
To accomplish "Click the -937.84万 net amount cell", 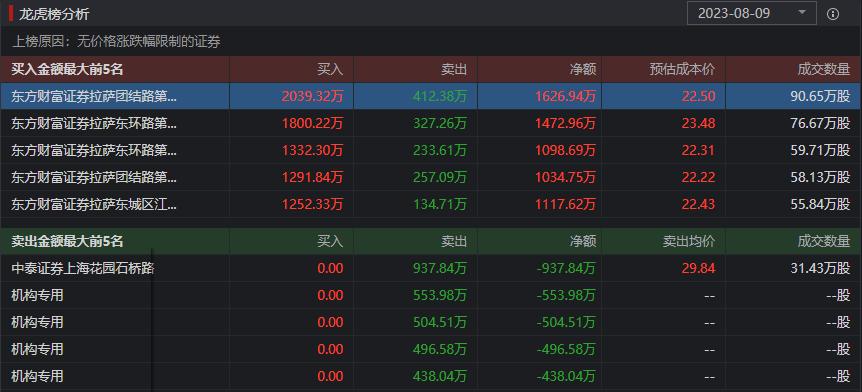I will [566, 268].
